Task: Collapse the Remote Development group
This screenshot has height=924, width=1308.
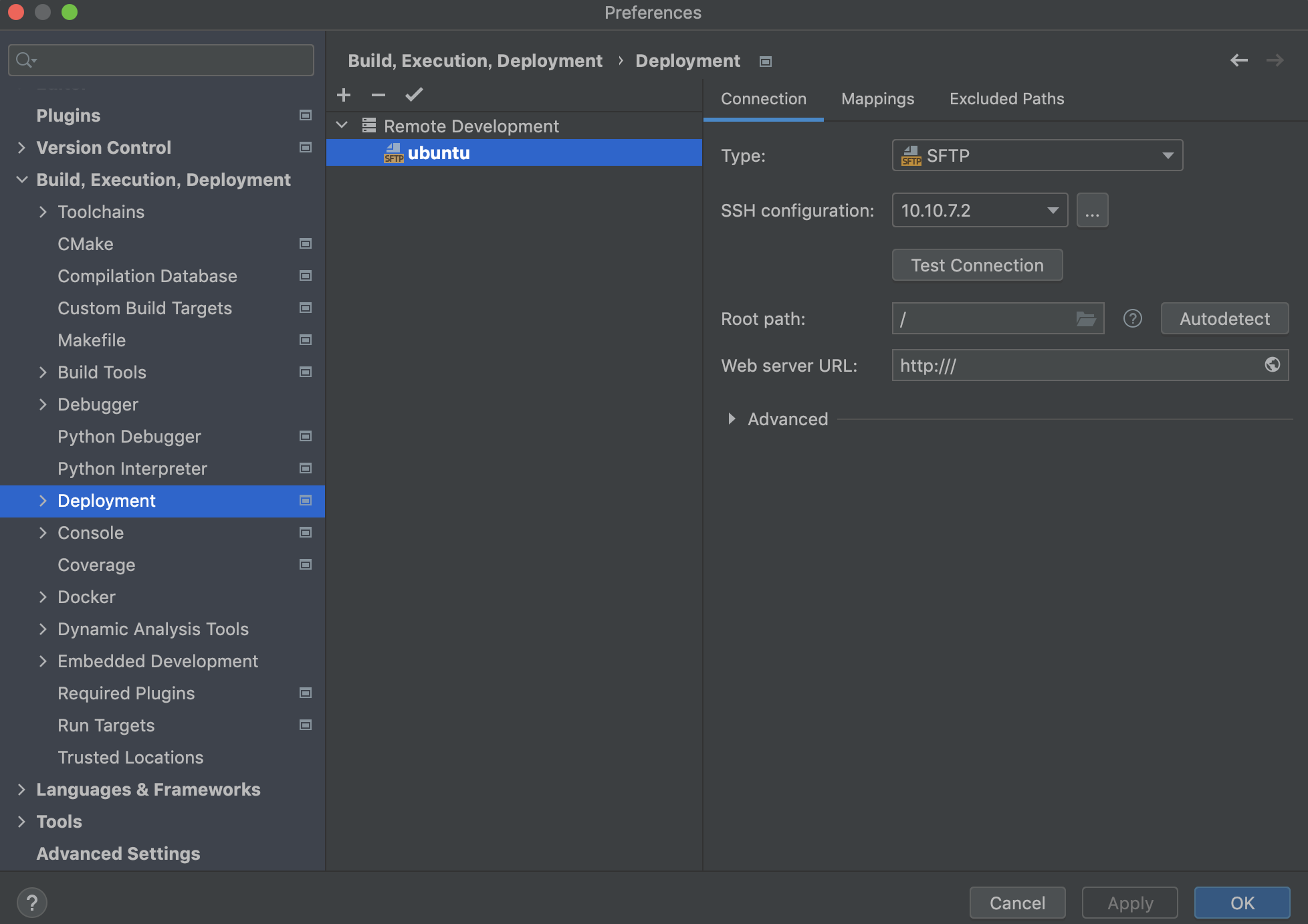Action: (342, 126)
